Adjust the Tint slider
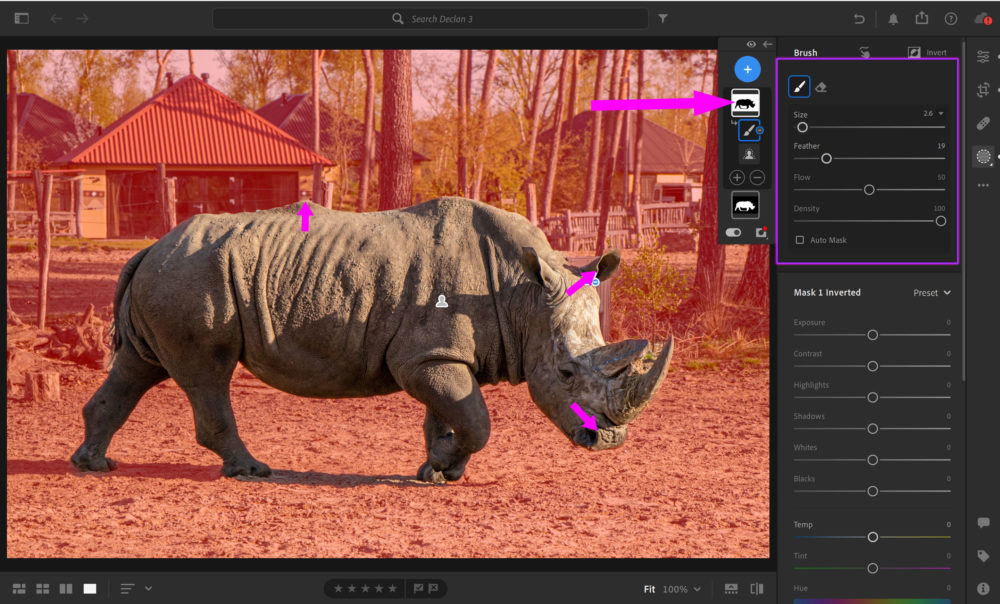This screenshot has width=1000, height=604. click(x=872, y=568)
